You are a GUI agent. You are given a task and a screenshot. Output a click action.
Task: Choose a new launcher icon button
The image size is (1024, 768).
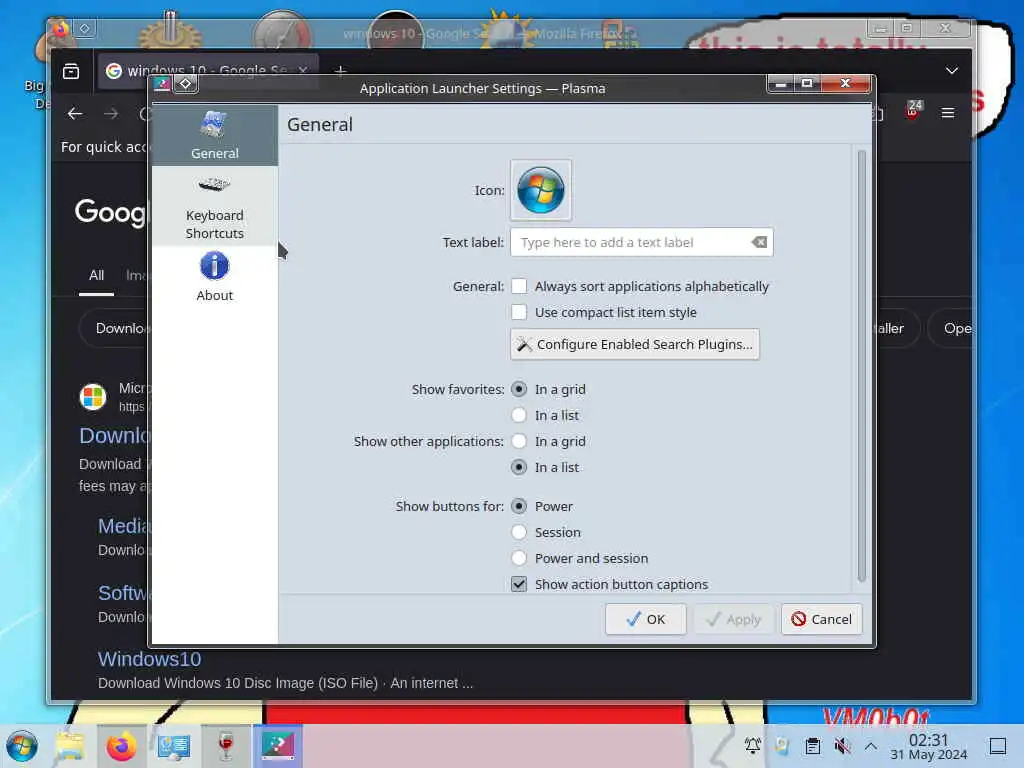pyautogui.click(x=541, y=190)
